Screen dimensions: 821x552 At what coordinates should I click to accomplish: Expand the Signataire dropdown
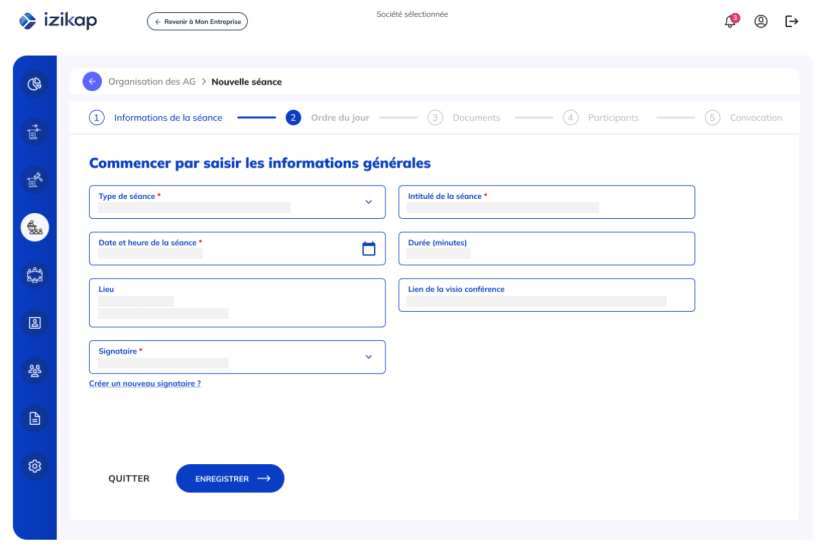pyautogui.click(x=368, y=357)
